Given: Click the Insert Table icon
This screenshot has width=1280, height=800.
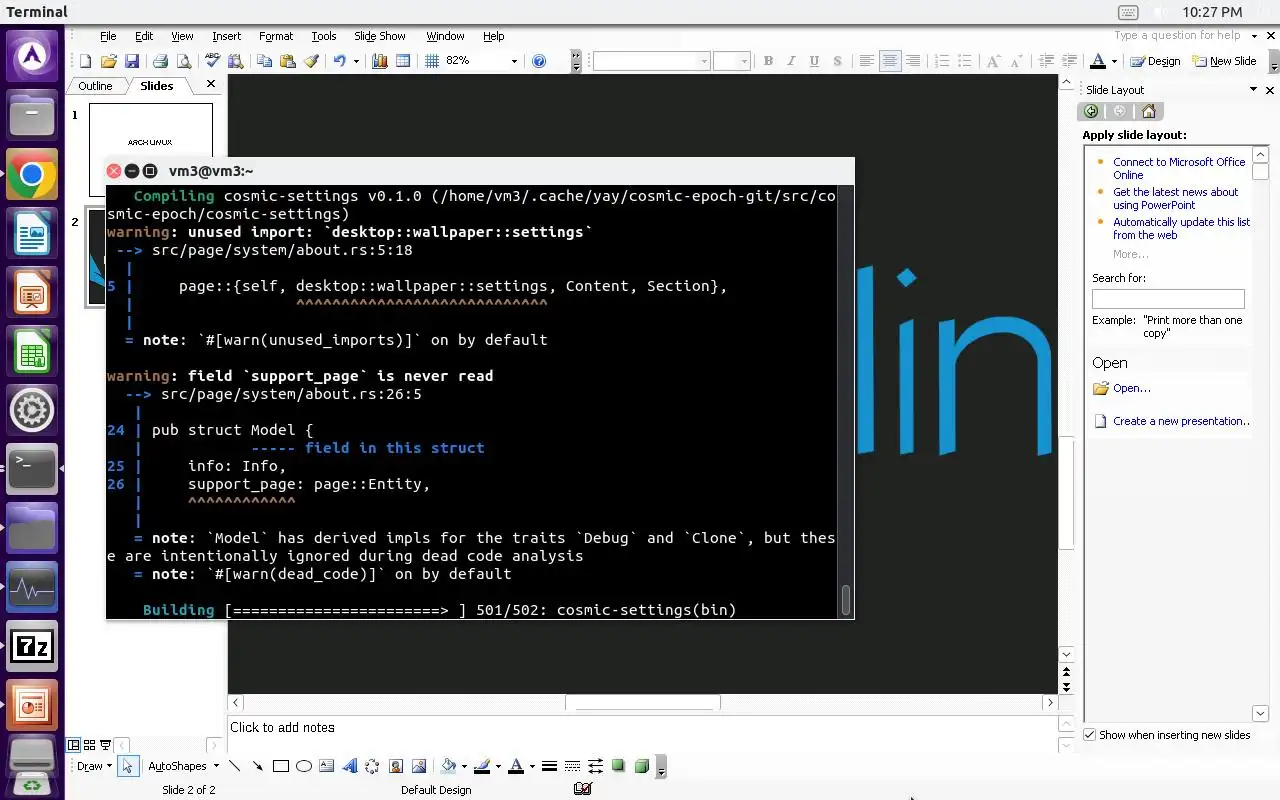Looking at the screenshot, I should click(403, 61).
